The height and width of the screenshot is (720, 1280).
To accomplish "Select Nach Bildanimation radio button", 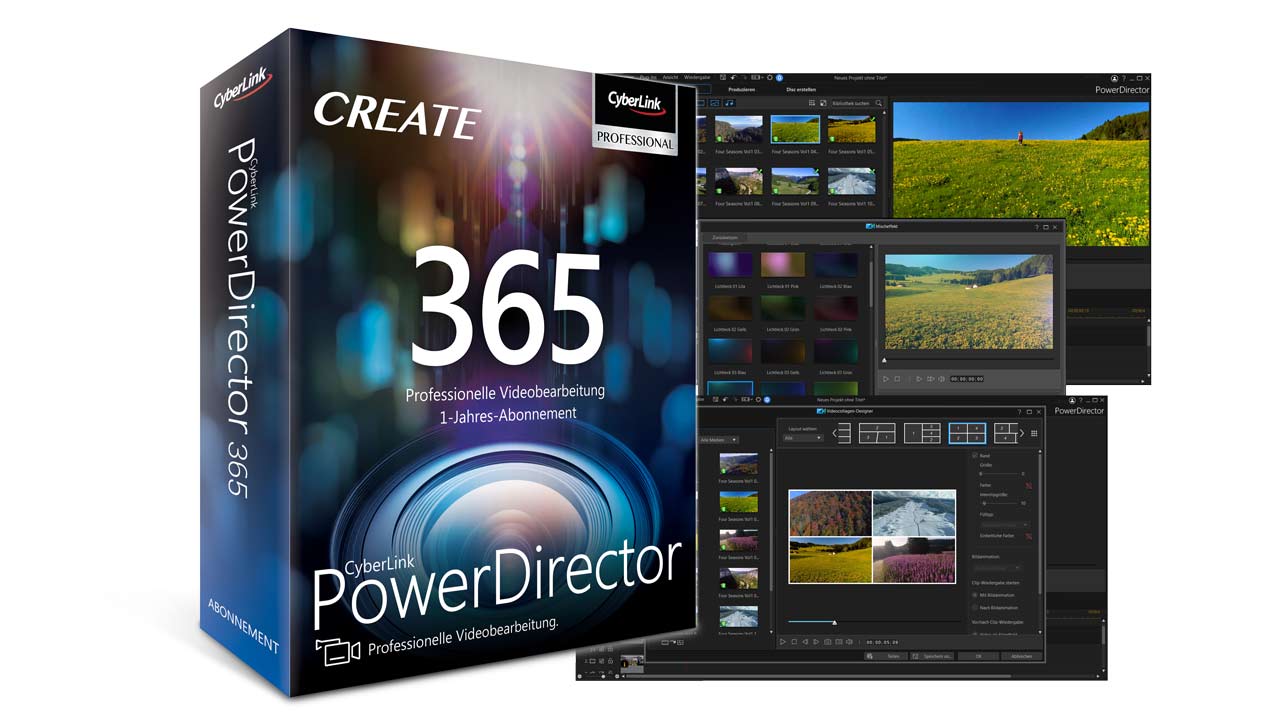I will [x=975, y=607].
